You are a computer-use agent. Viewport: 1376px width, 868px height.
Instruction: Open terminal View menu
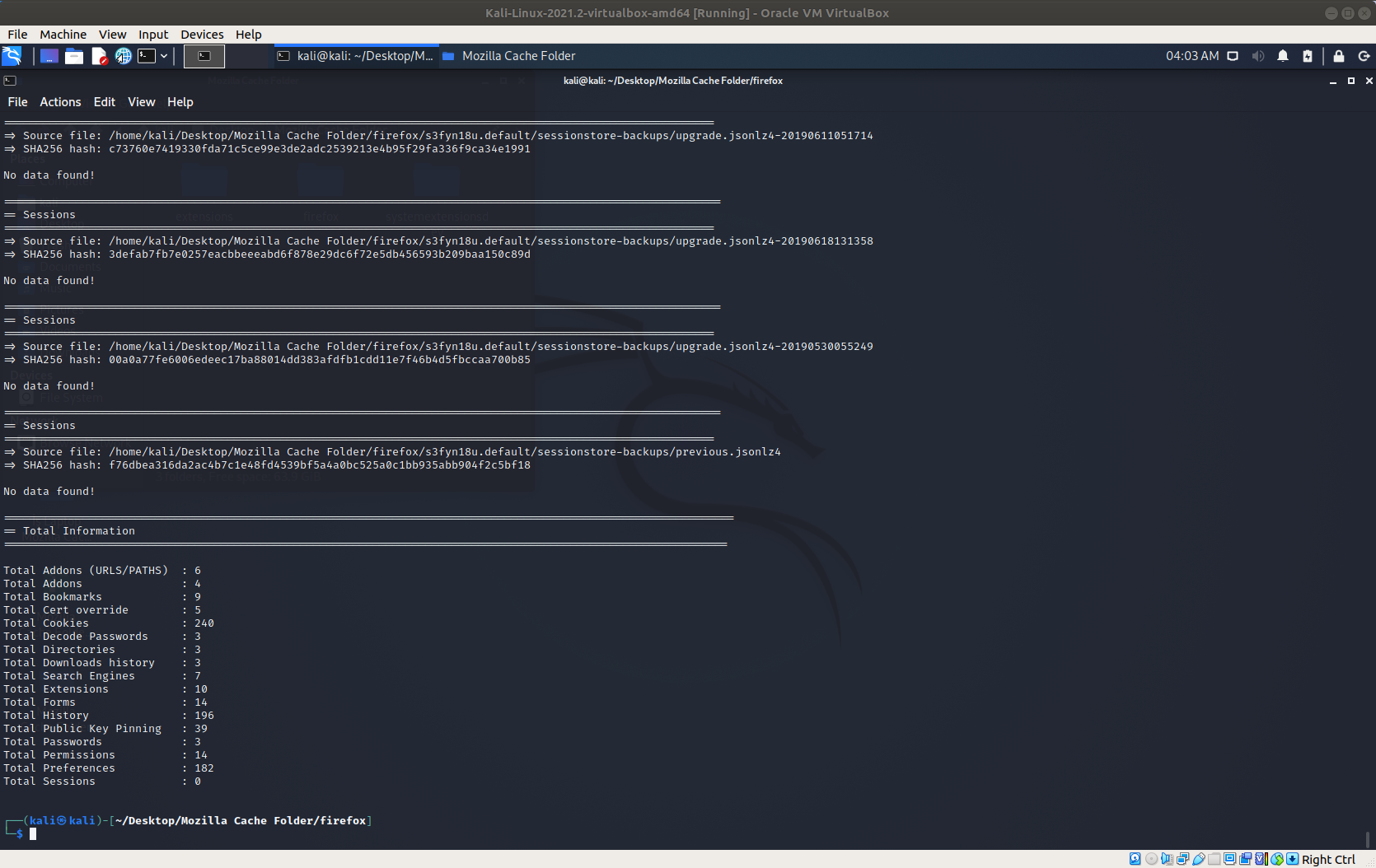[142, 102]
